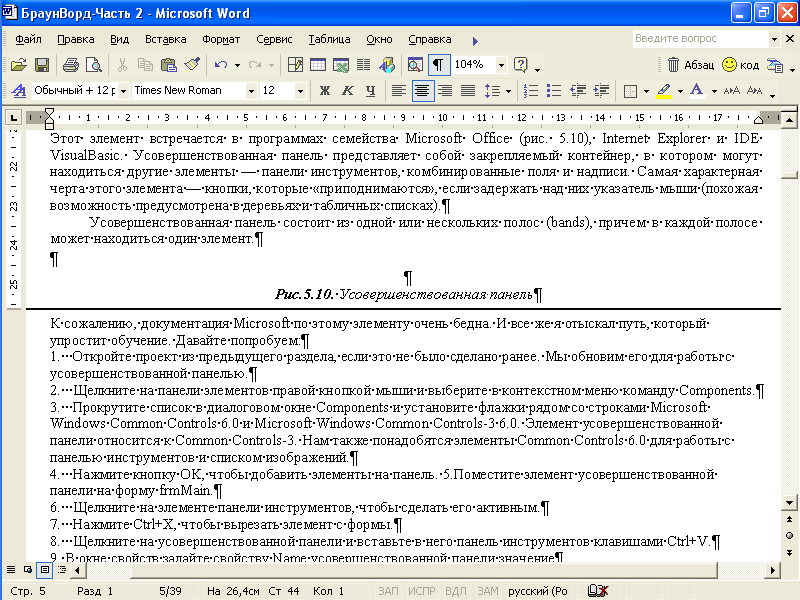This screenshot has width=800, height=600.
Task: Toggle center alignment
Action: (x=421, y=91)
